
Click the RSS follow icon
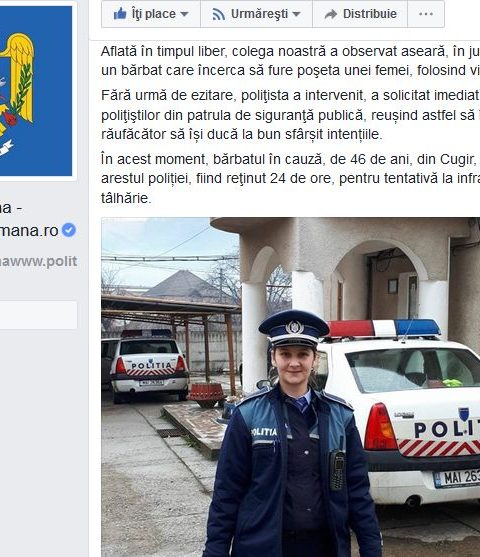click(219, 14)
